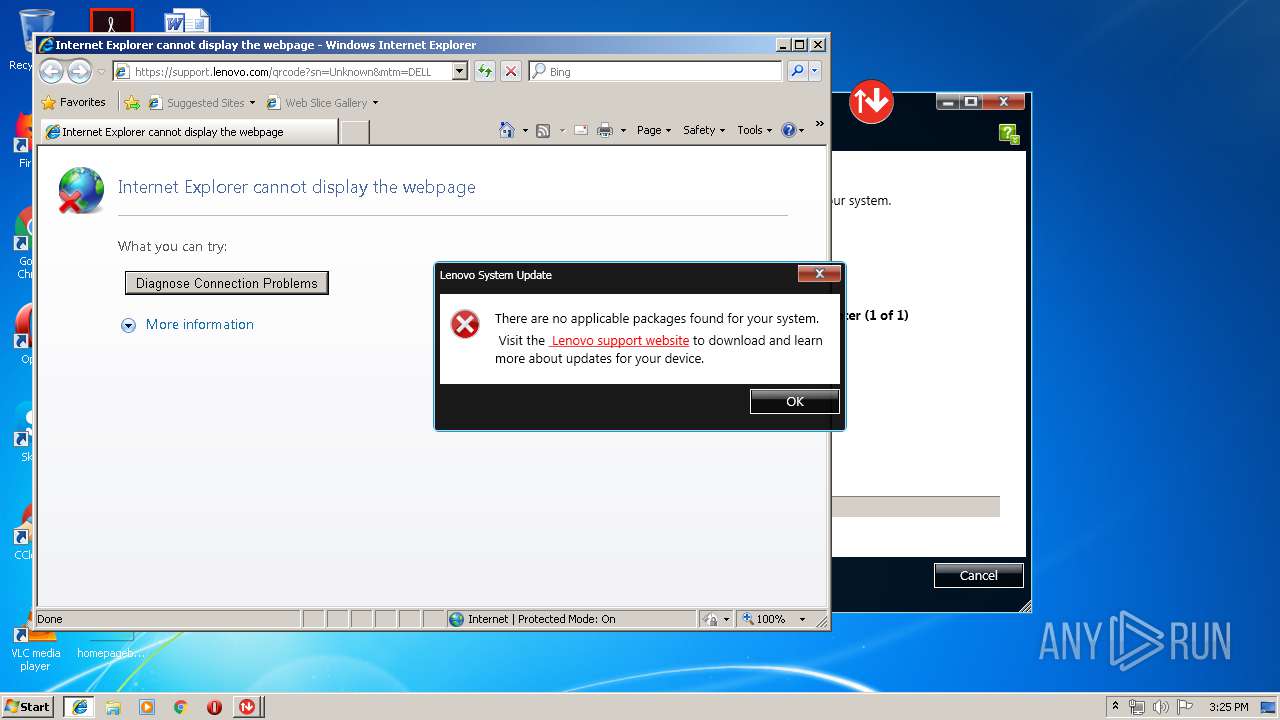Open the Safety menu

[x=704, y=130]
